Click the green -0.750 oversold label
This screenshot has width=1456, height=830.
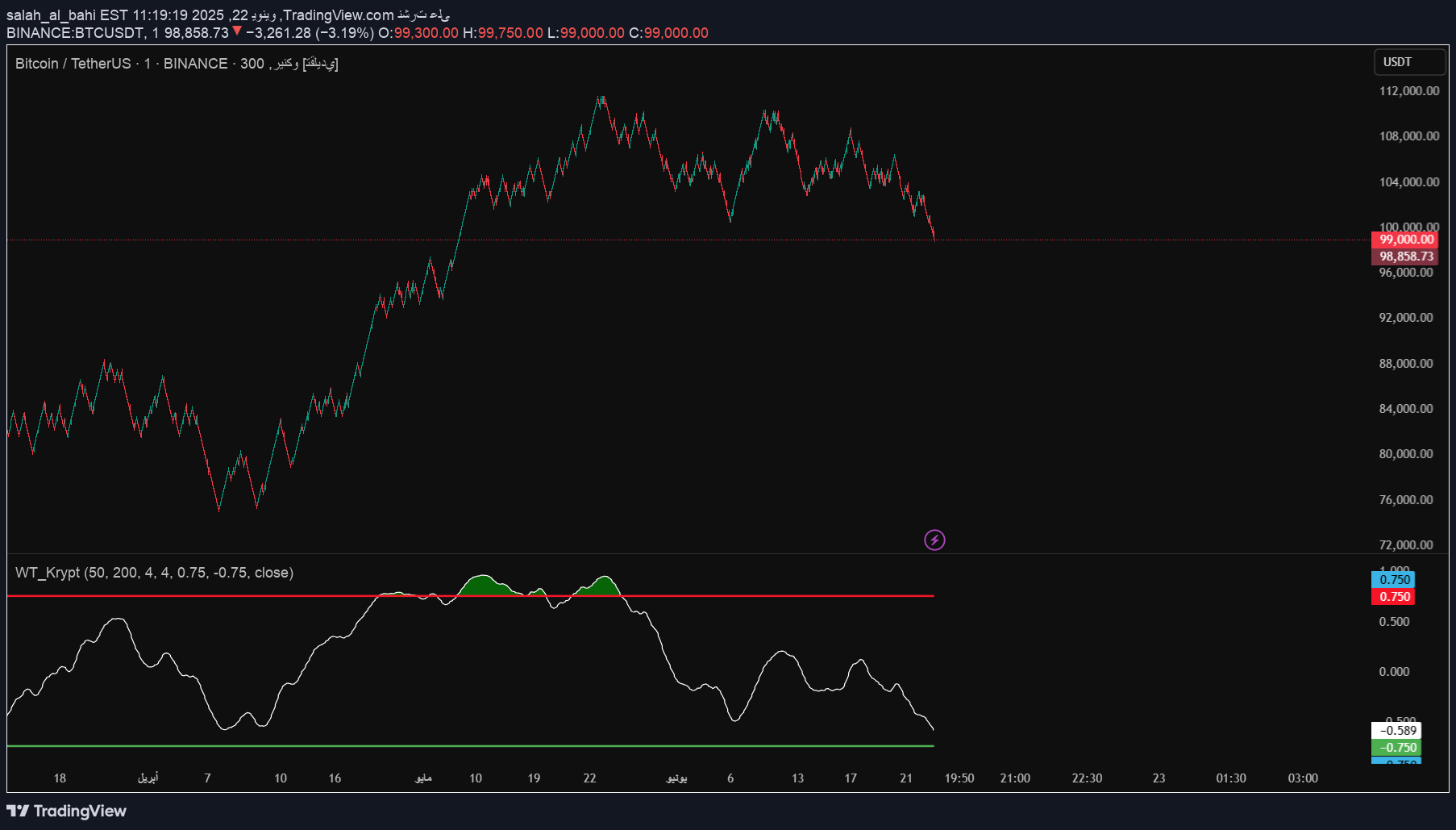tap(1396, 748)
